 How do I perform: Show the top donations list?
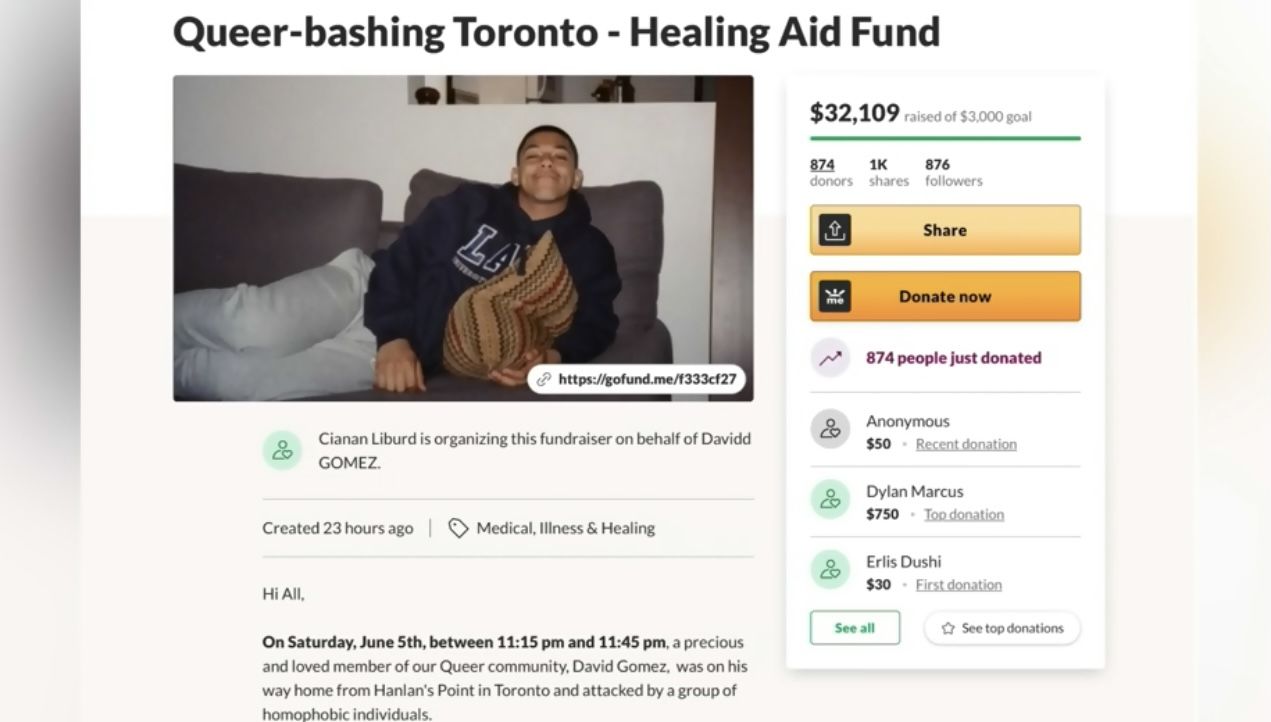click(x=1002, y=628)
